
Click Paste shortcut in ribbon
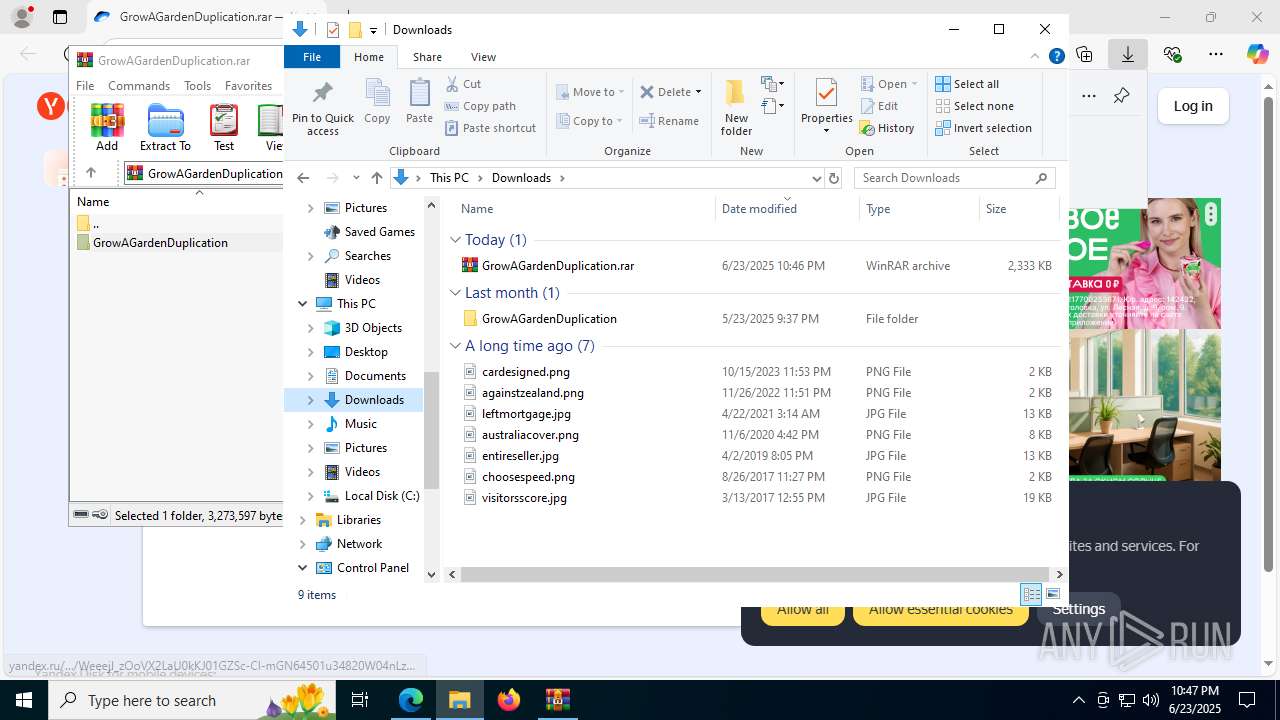point(491,128)
